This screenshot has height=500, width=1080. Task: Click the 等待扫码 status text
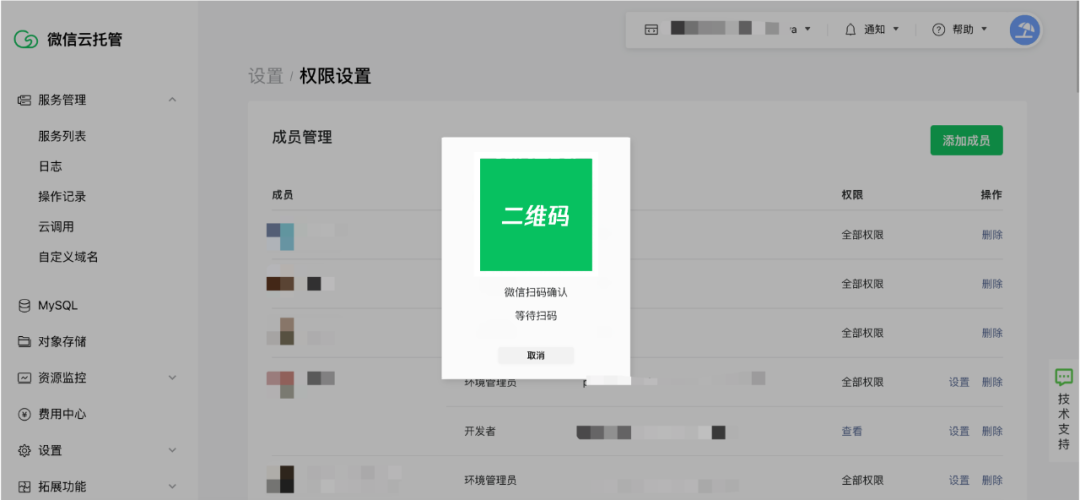[x=536, y=316]
